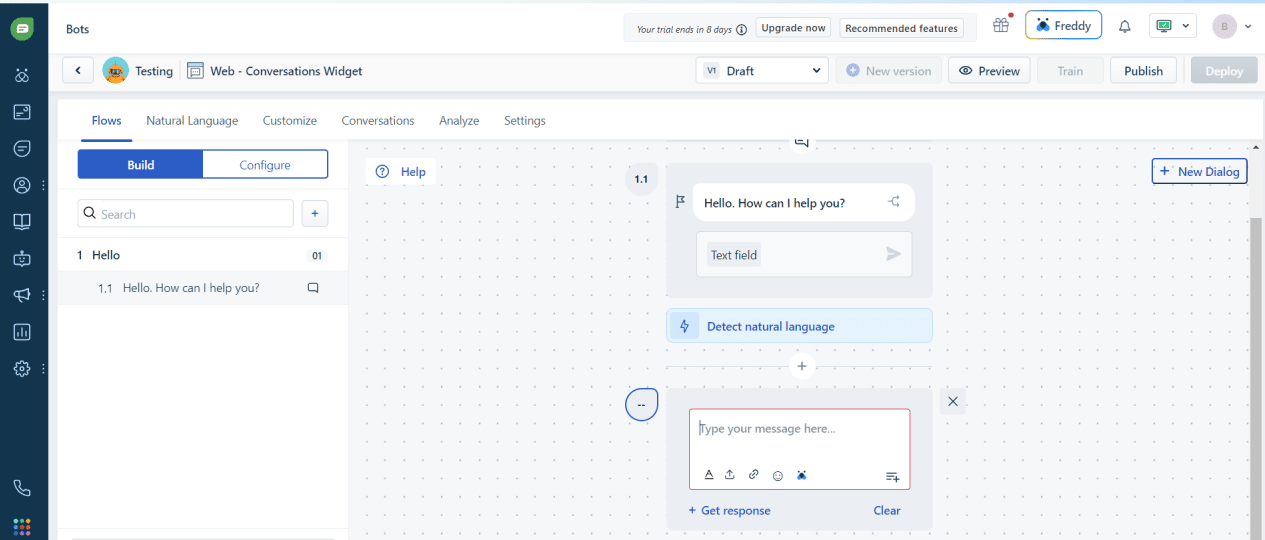
Task: Close the new message block with X
Action: click(953, 401)
